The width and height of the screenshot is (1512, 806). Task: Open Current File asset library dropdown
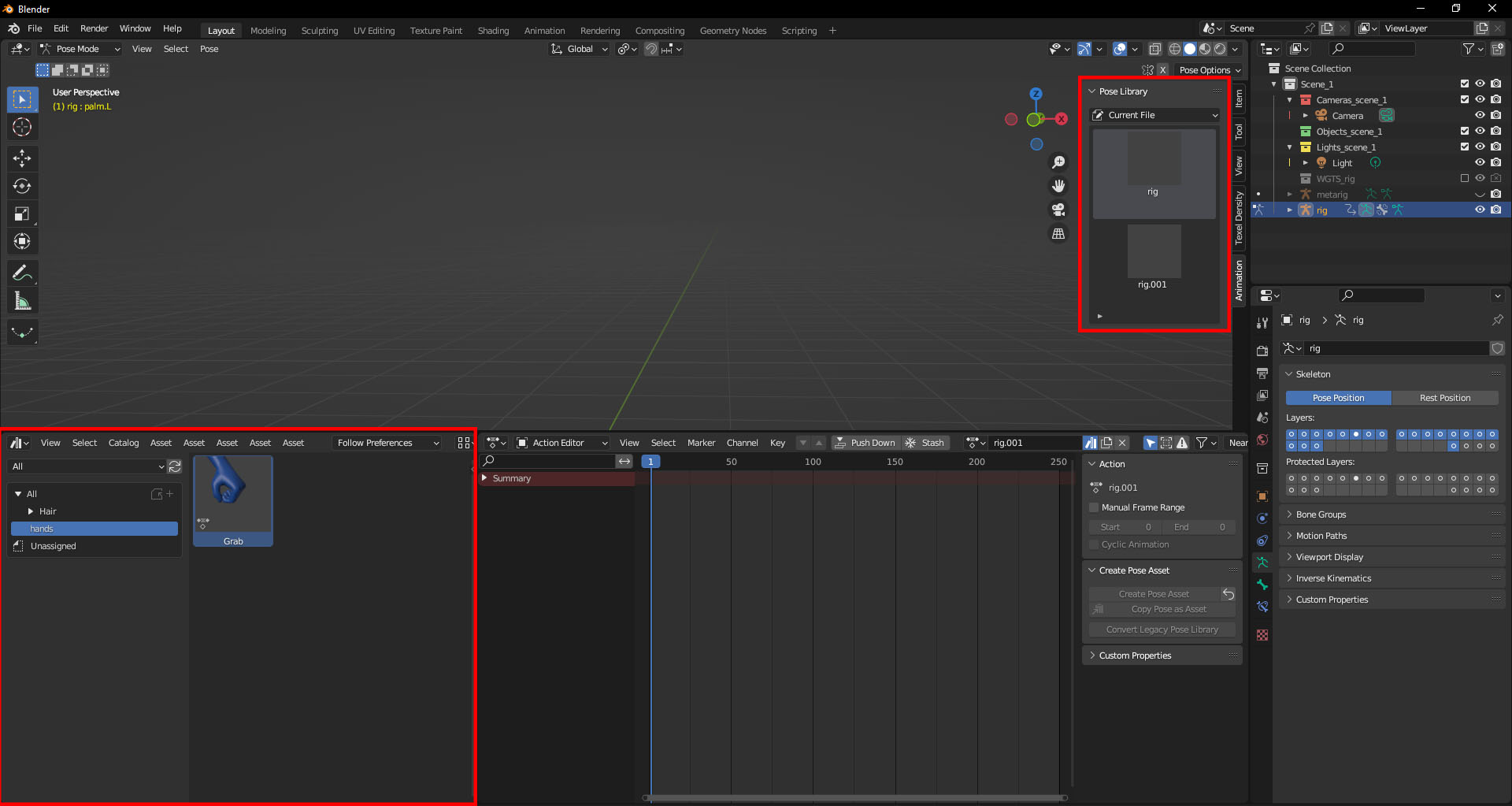1155,115
